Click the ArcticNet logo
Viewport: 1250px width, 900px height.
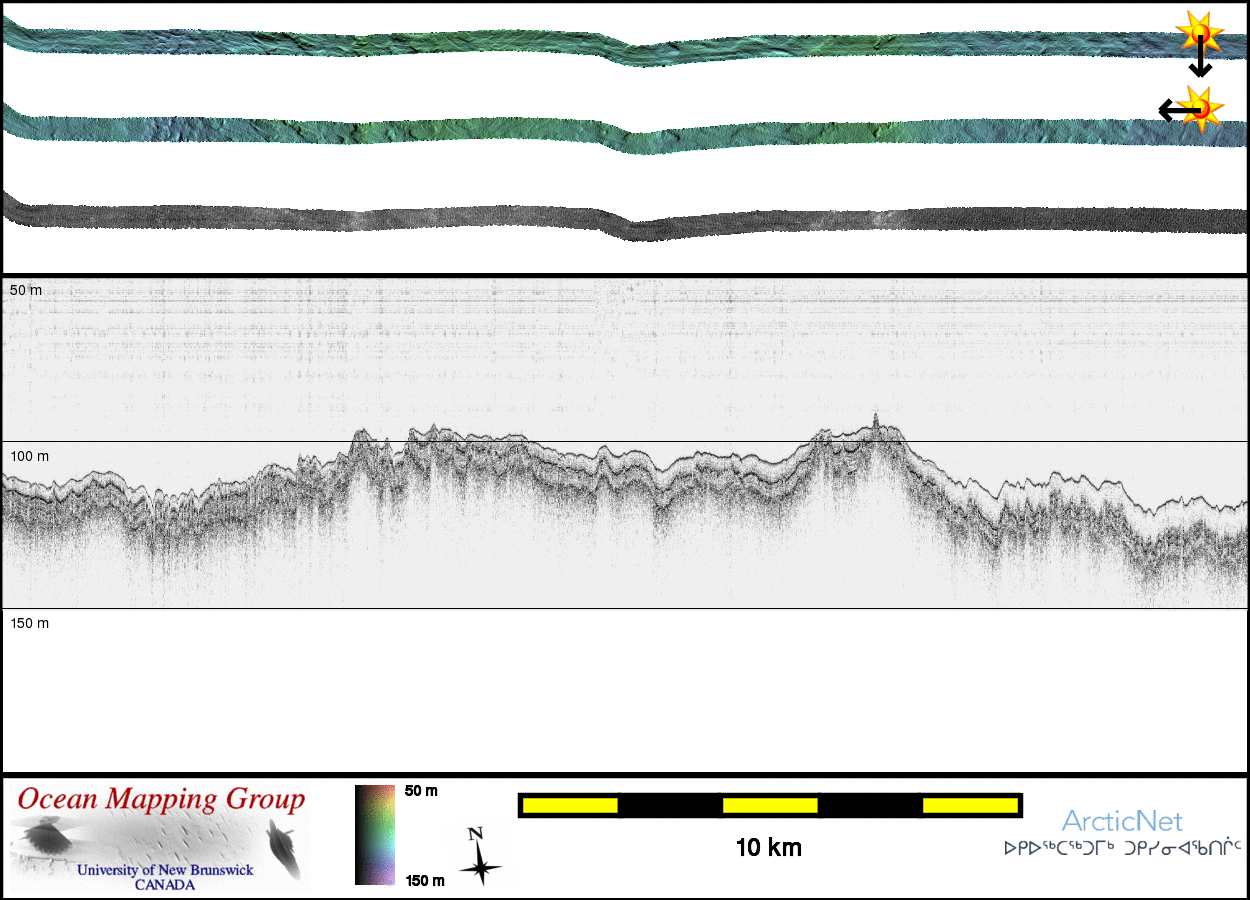(x=1122, y=822)
